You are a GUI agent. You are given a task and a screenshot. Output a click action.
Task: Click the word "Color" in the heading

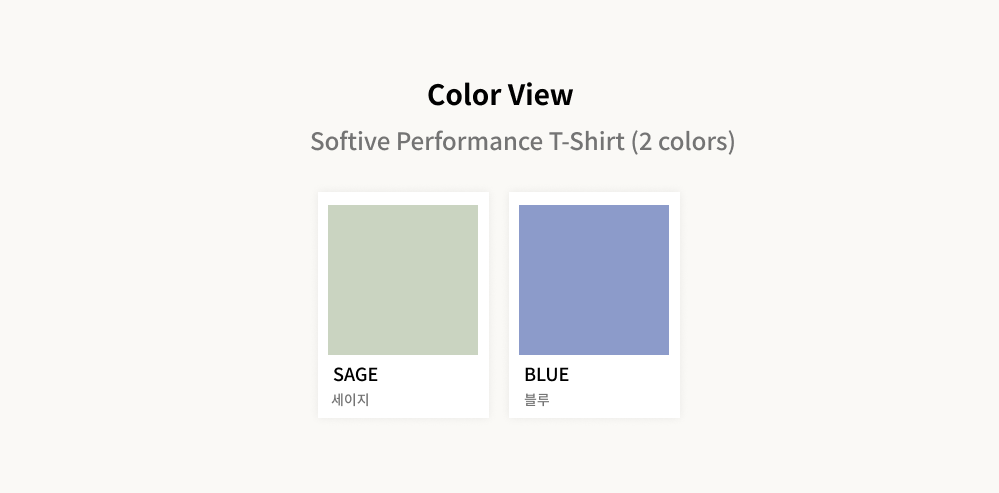click(x=463, y=95)
